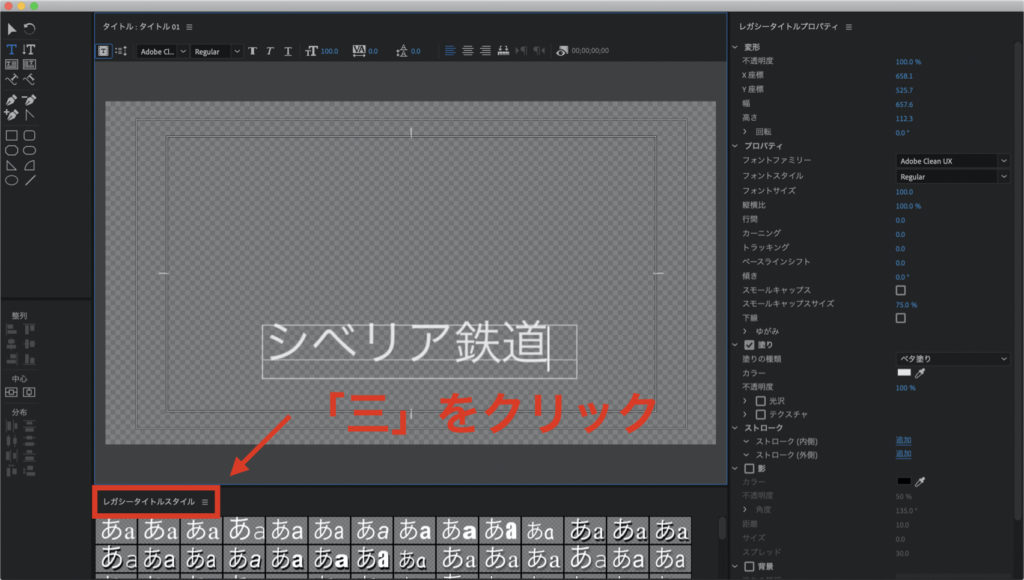Screen dimensions: 1024x580
Task: Open tab stops ruler icon
Action: click(x=503, y=51)
